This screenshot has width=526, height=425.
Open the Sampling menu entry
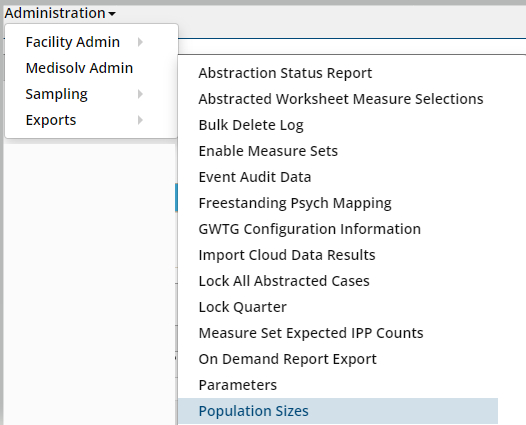pyautogui.click(x=56, y=94)
